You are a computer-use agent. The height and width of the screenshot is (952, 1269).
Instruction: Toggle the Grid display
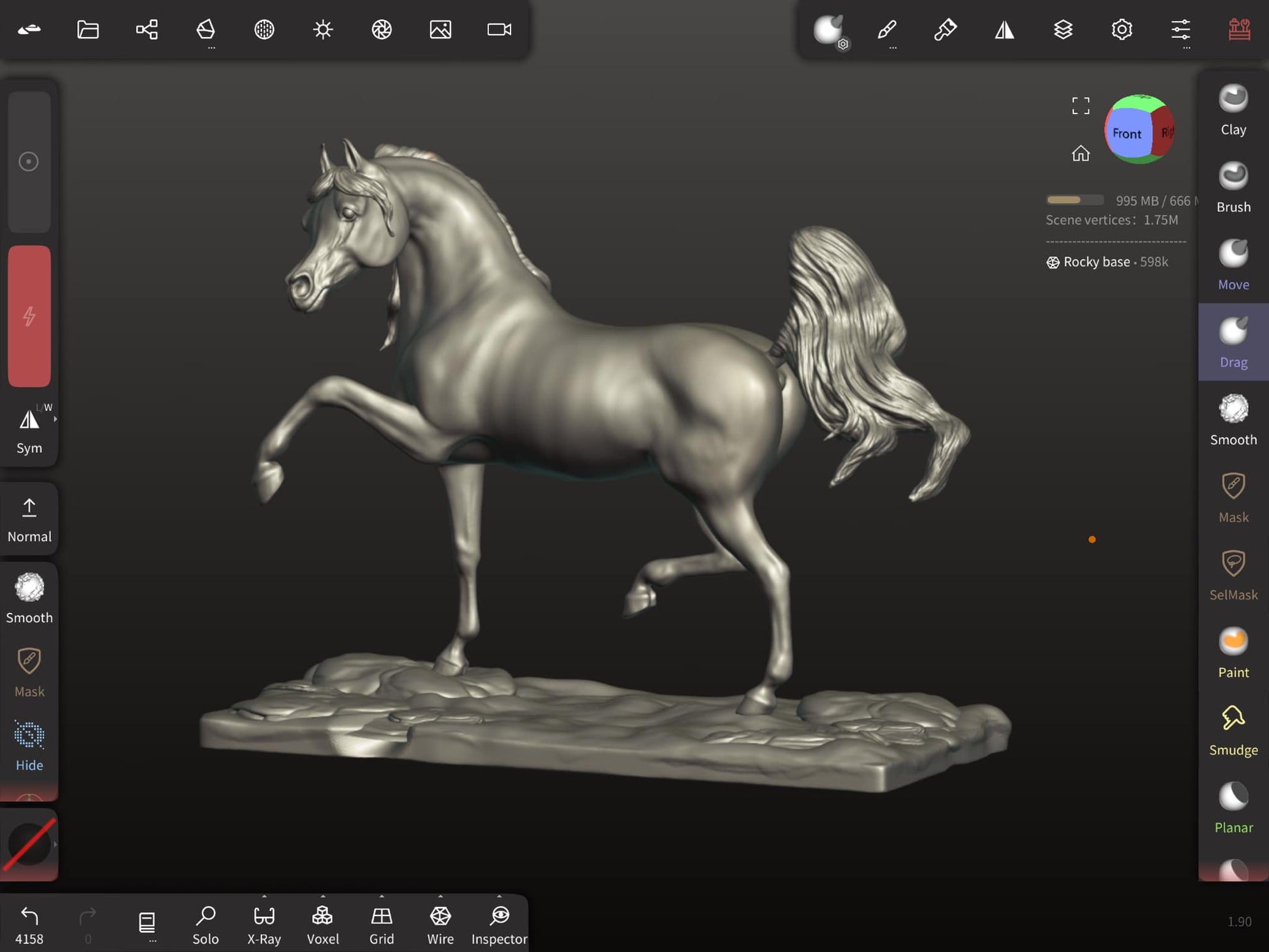(x=381, y=924)
